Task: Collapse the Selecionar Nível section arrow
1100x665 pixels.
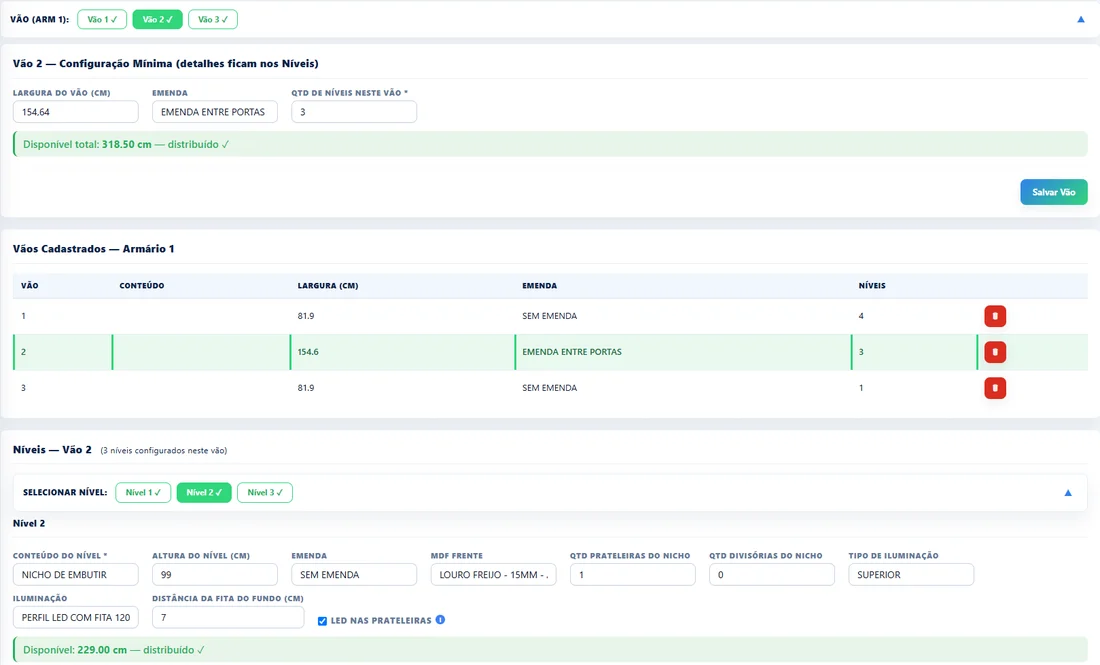Action: [x=1068, y=493]
